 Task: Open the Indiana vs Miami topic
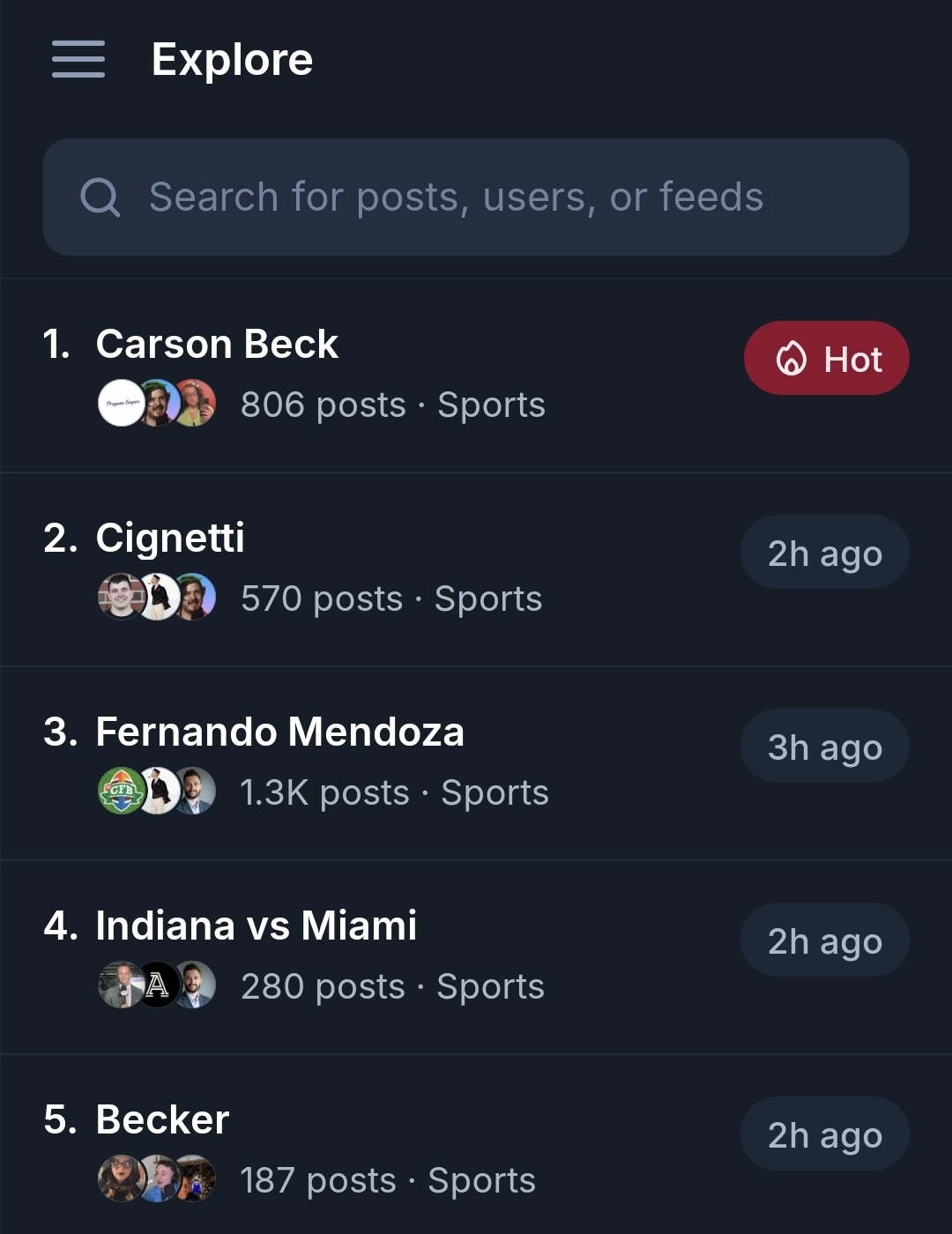[x=256, y=925]
